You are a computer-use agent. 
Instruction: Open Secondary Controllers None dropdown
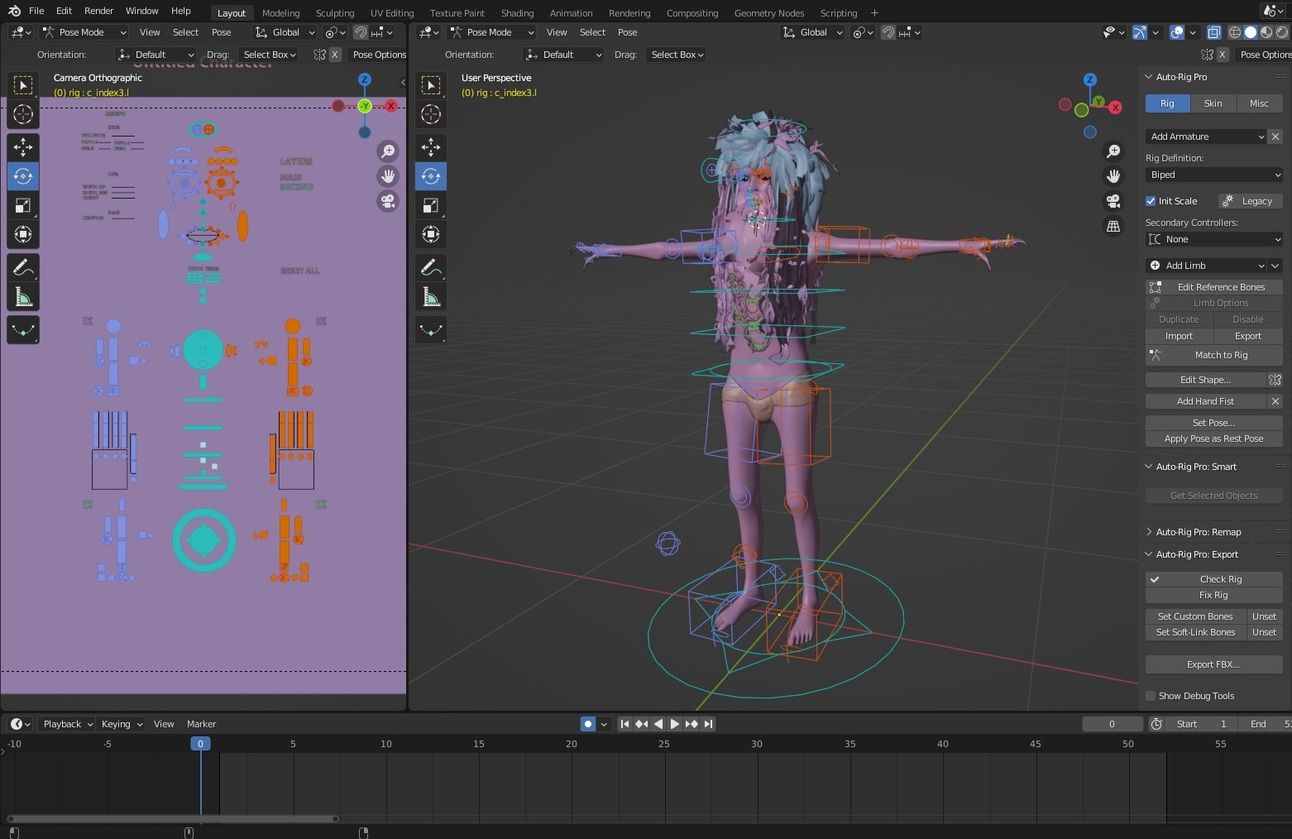click(1213, 239)
